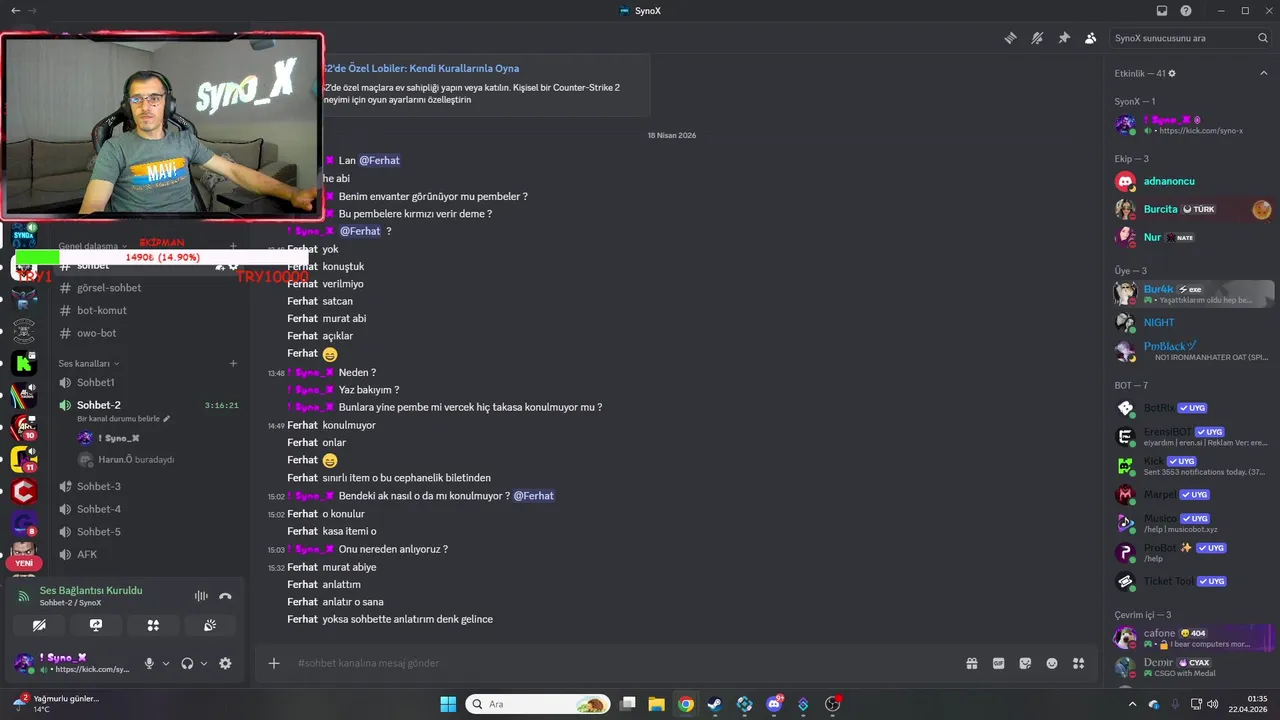Viewport: 1280px width, 720px height.
Task: Open the red C server icon in sidebar
Action: click(x=24, y=491)
